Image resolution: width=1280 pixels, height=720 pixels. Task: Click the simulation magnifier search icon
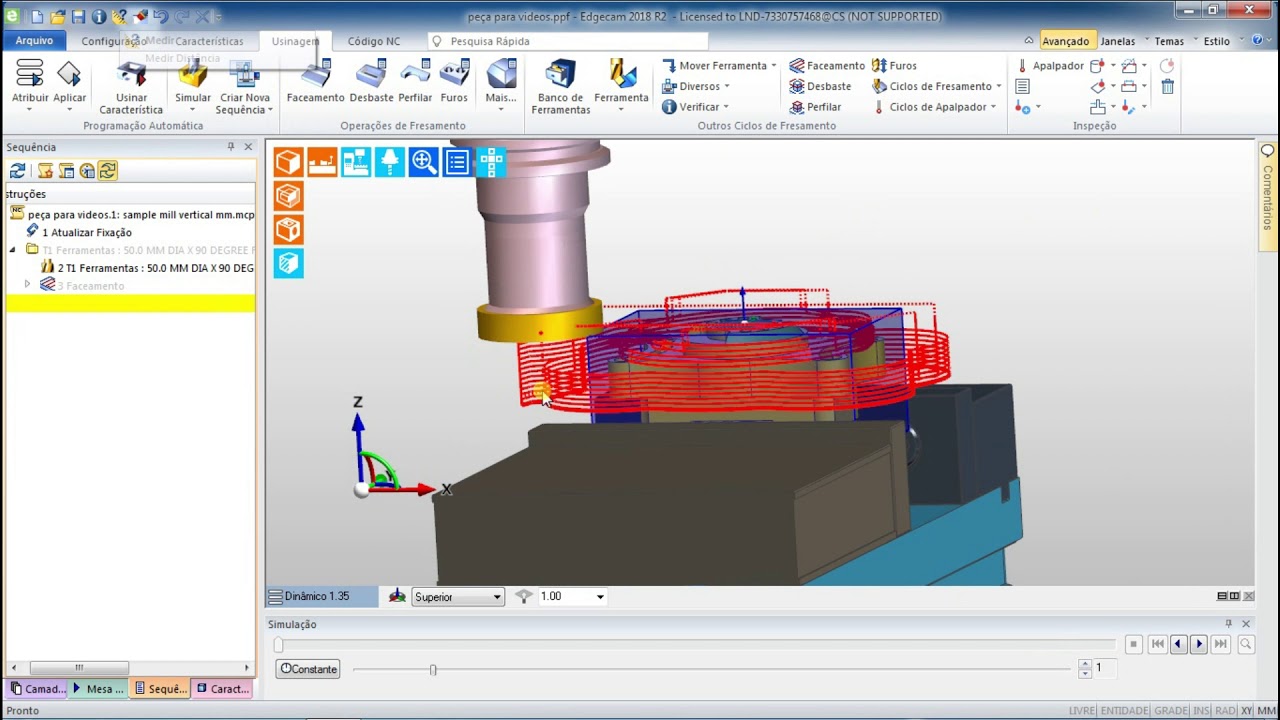(1246, 645)
